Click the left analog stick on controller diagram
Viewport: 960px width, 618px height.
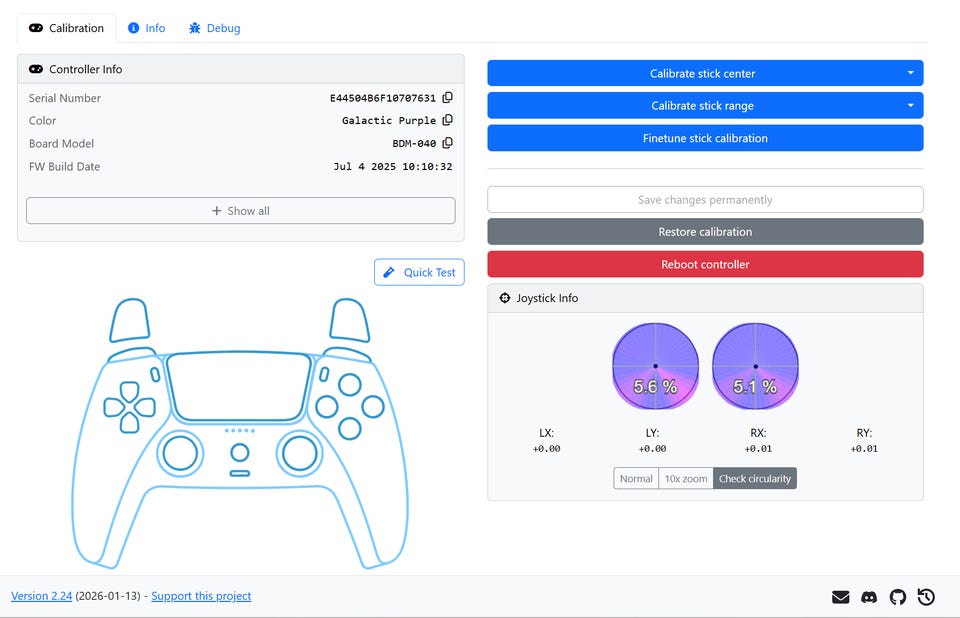[x=180, y=454]
